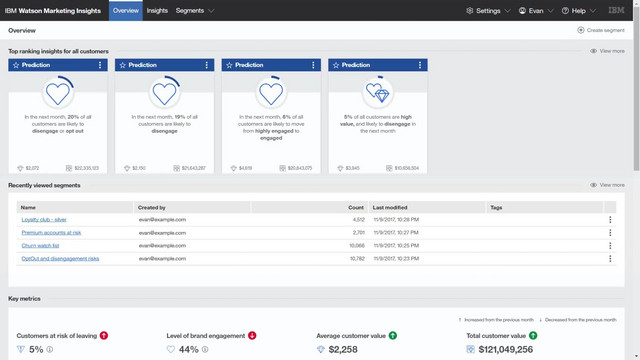Click the IBM logo in the header
Viewport: 640px width, 360px height.
point(616,10)
